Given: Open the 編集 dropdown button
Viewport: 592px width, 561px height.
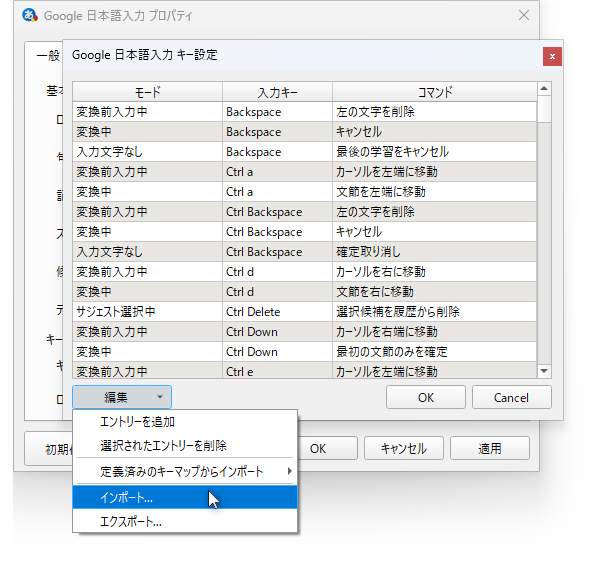Looking at the screenshot, I should (x=122, y=397).
